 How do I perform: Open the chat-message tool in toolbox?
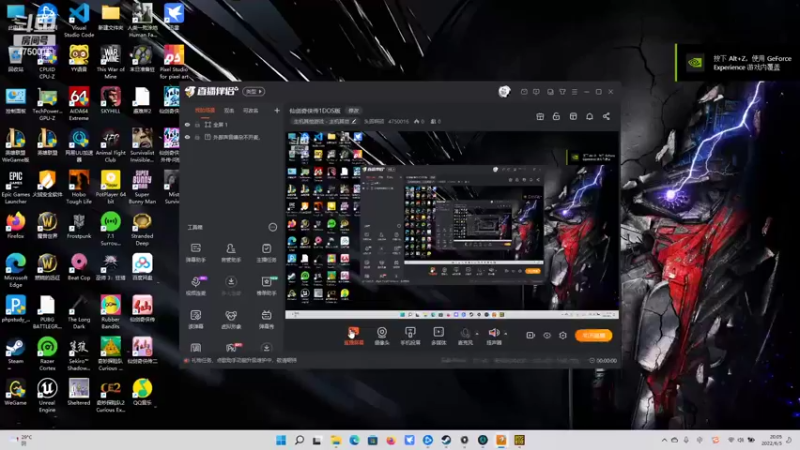[x=195, y=253]
